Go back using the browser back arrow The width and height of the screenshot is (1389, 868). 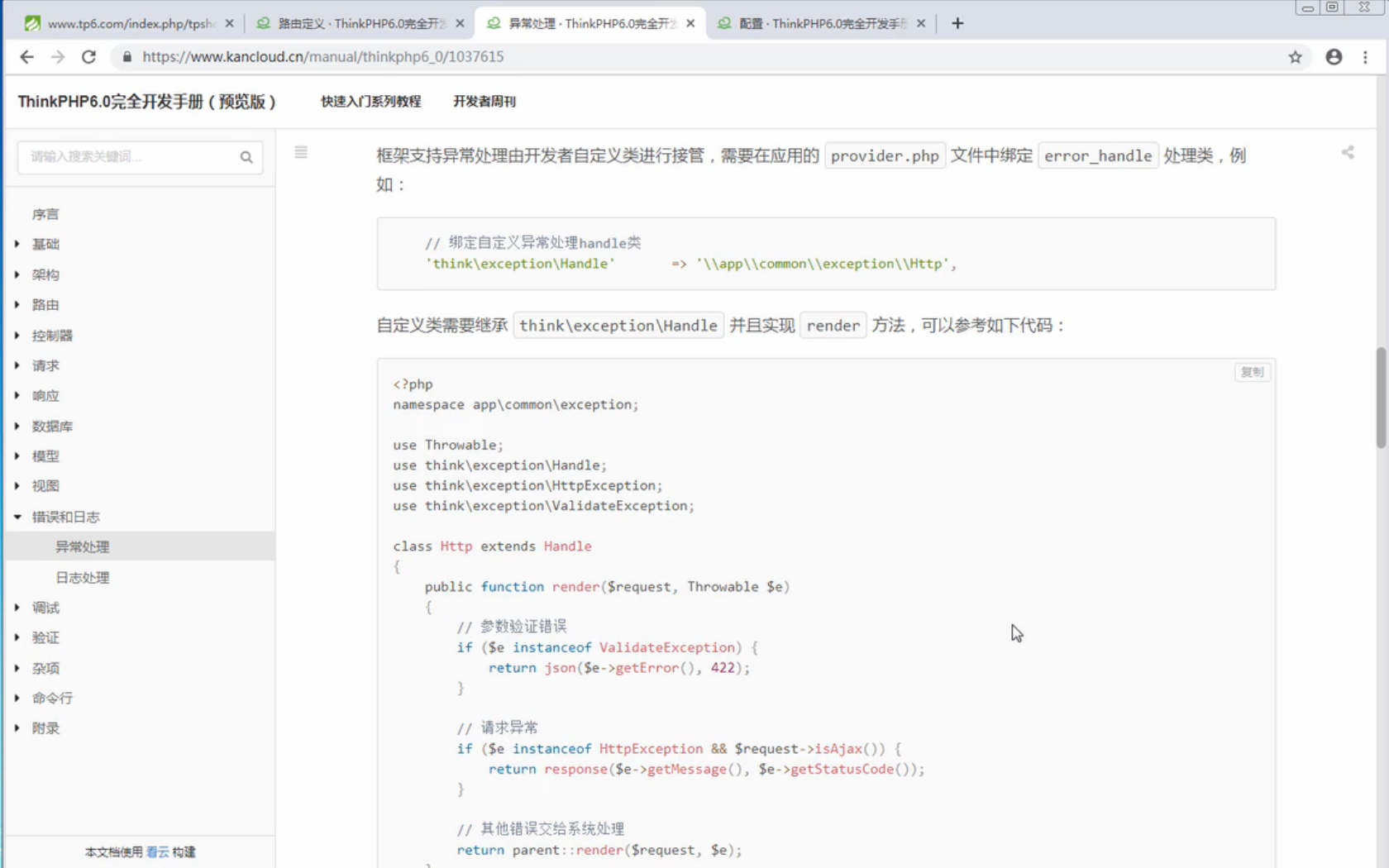pyautogui.click(x=26, y=57)
